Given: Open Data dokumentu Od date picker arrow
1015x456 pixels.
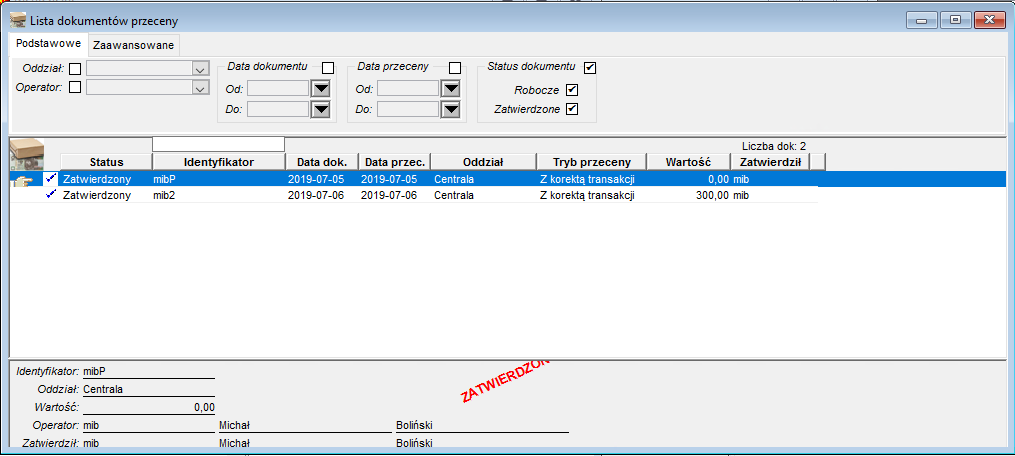Looking at the screenshot, I should (x=320, y=89).
